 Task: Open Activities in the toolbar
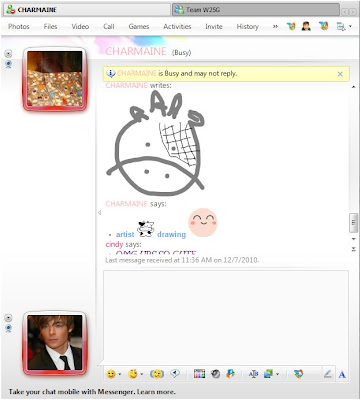point(177,27)
